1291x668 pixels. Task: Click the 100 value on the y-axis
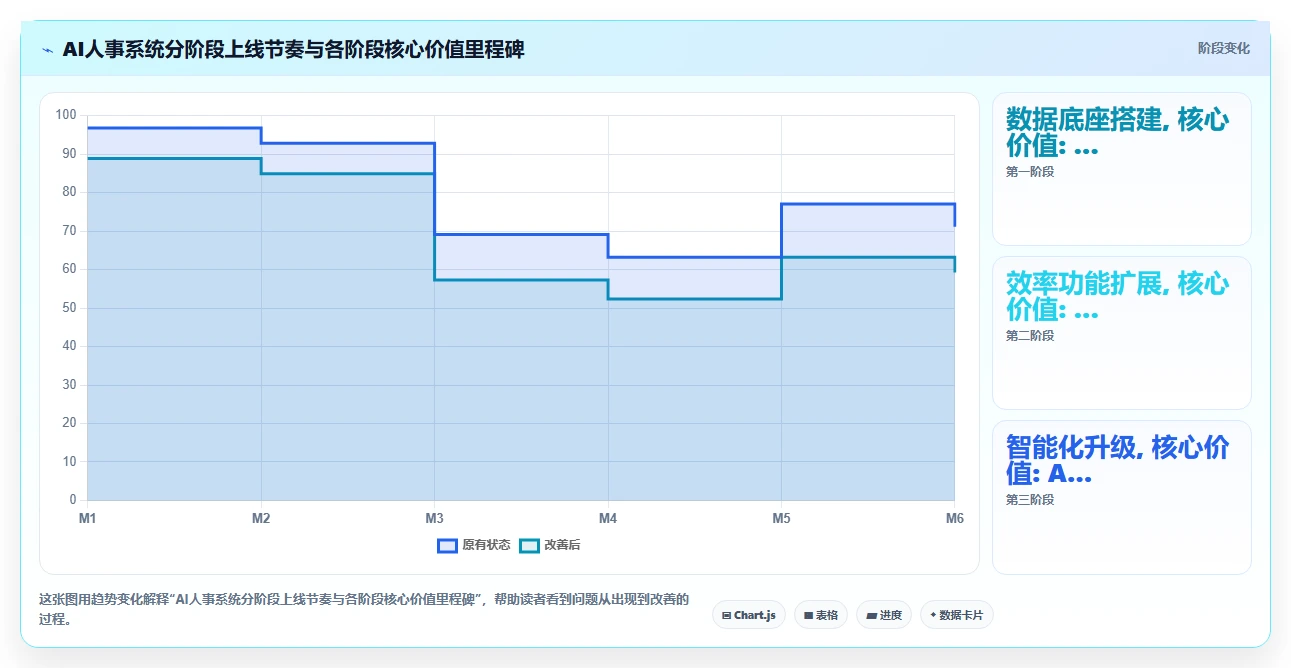[66, 115]
